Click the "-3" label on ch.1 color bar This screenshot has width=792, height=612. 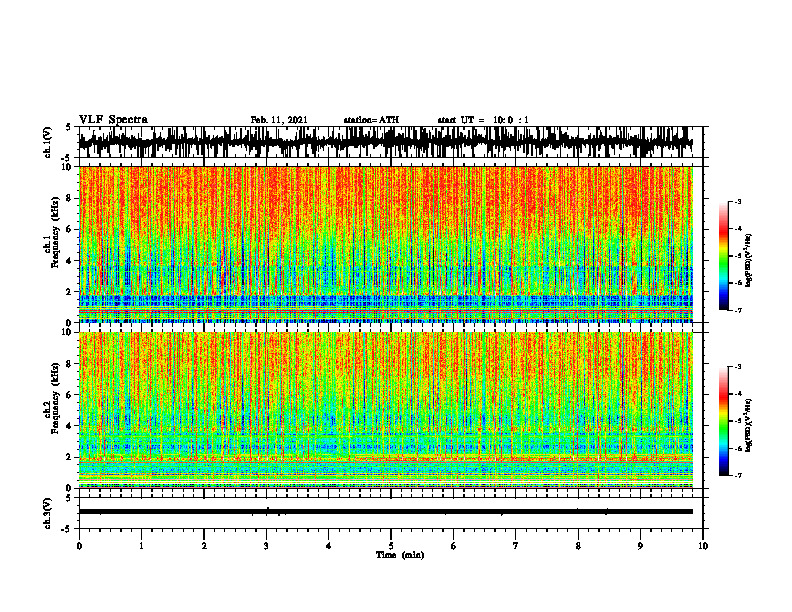(x=738, y=202)
